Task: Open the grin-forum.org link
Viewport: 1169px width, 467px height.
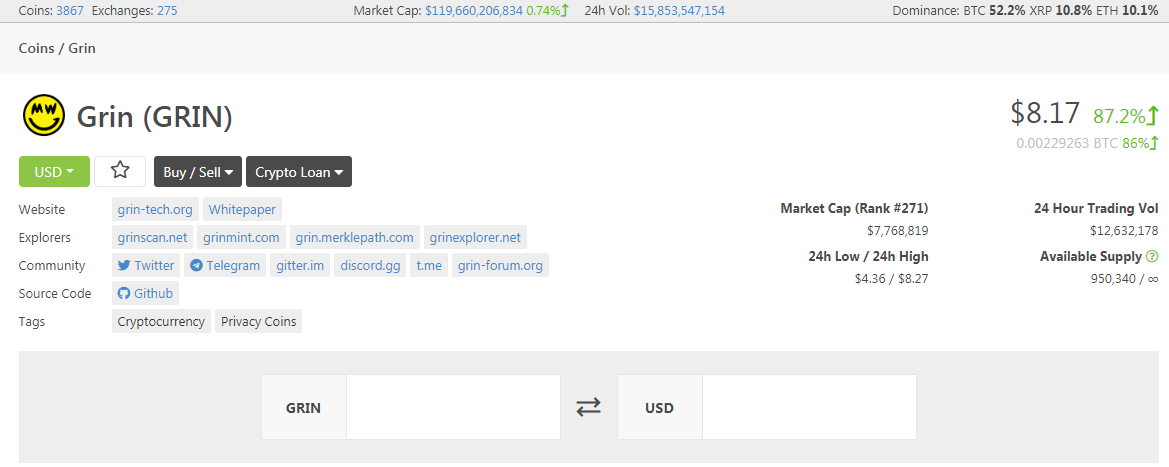Action: [x=500, y=265]
